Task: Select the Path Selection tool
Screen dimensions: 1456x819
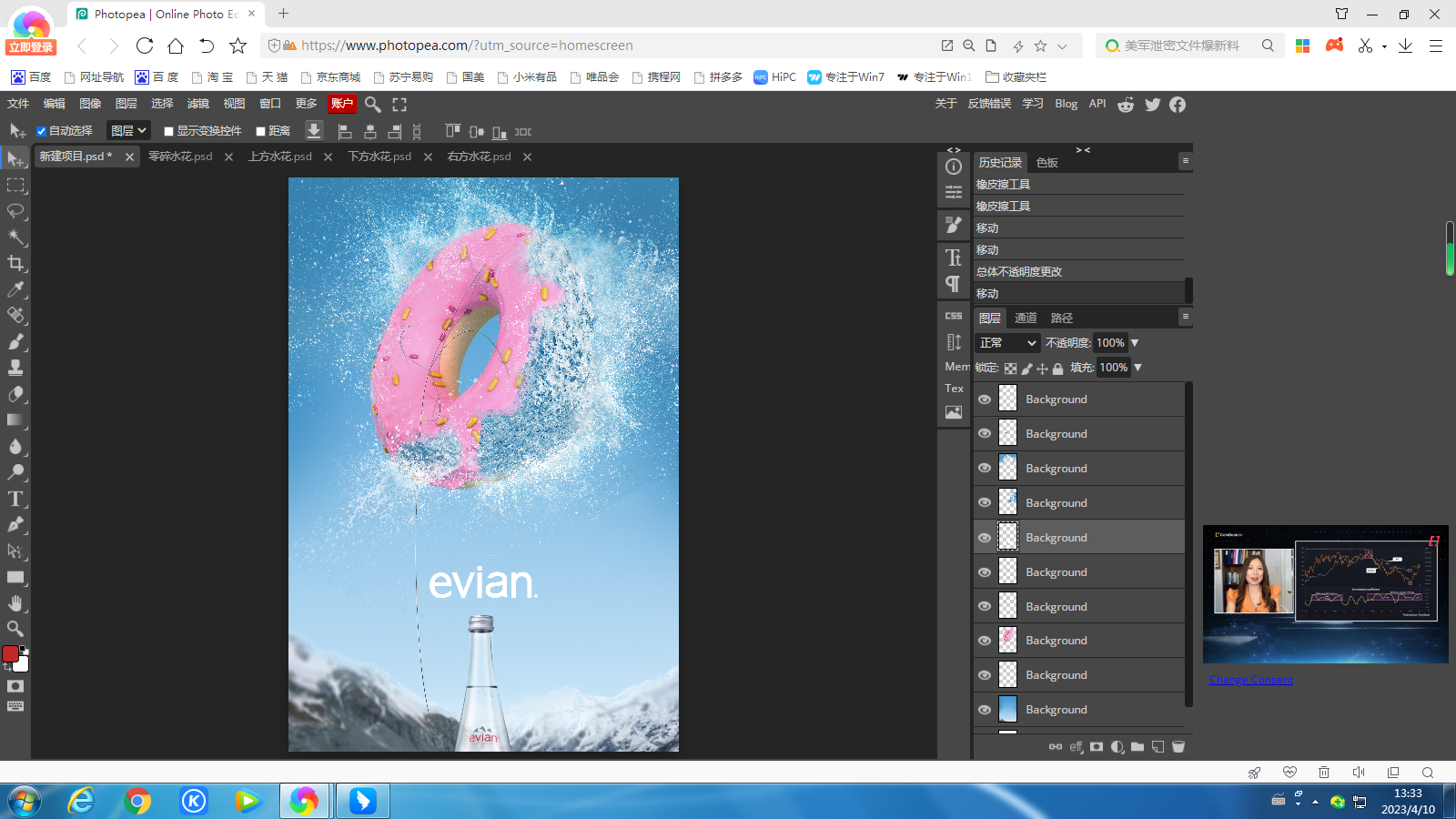Action: (15, 551)
